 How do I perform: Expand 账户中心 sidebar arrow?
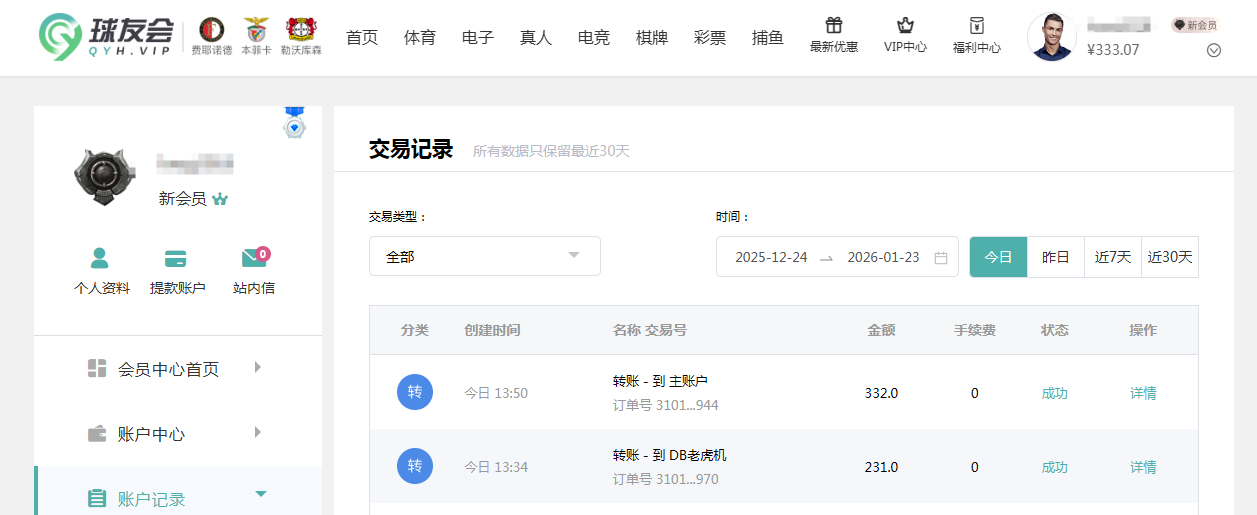258,432
